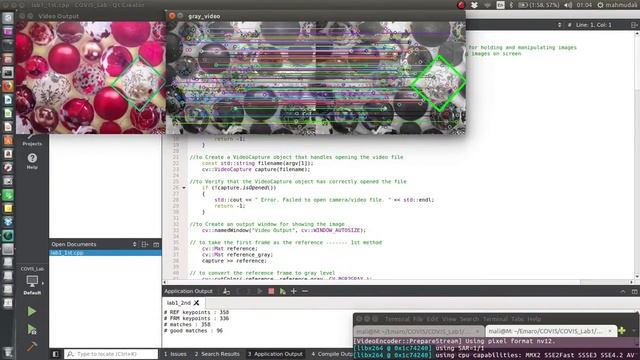The height and width of the screenshot is (360, 640).
Task: Build the project with the hammer icon
Action: tap(31, 347)
